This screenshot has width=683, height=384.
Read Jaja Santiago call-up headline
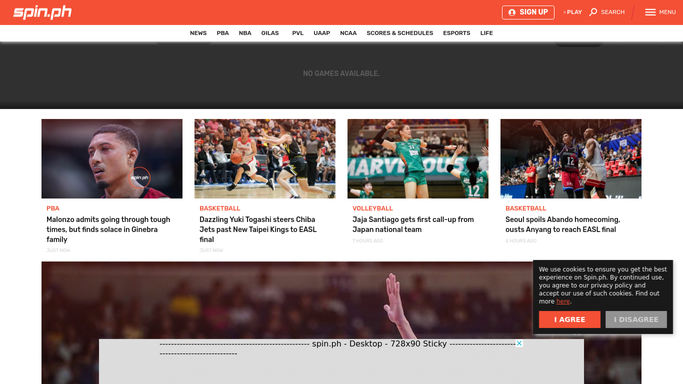(x=413, y=224)
